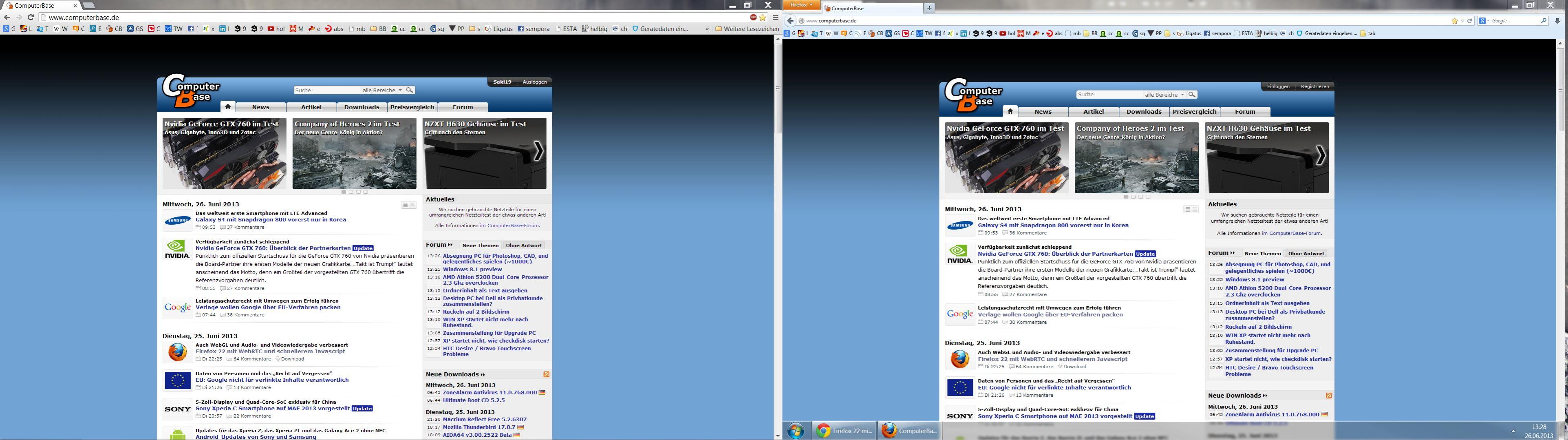Open the 'alle Bereiche' dropdown in Chrome
The width and height of the screenshot is (1568, 440).
(x=382, y=90)
